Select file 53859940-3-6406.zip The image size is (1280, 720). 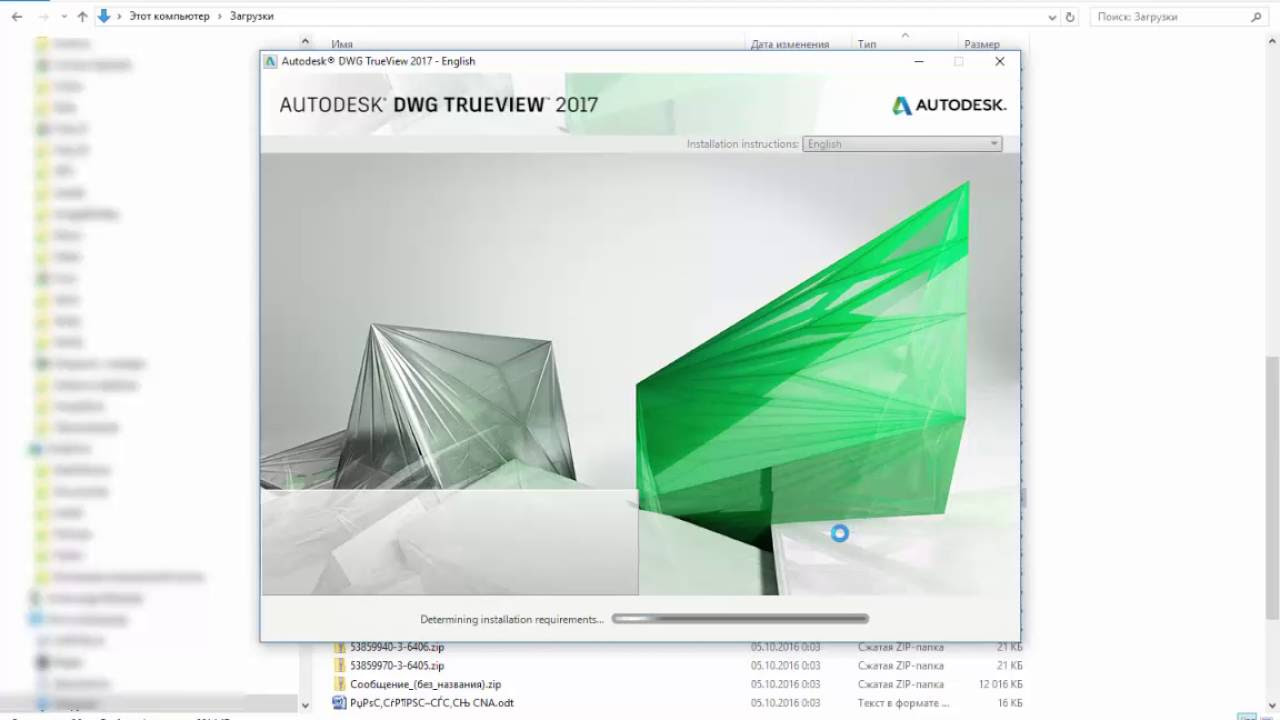pos(397,647)
